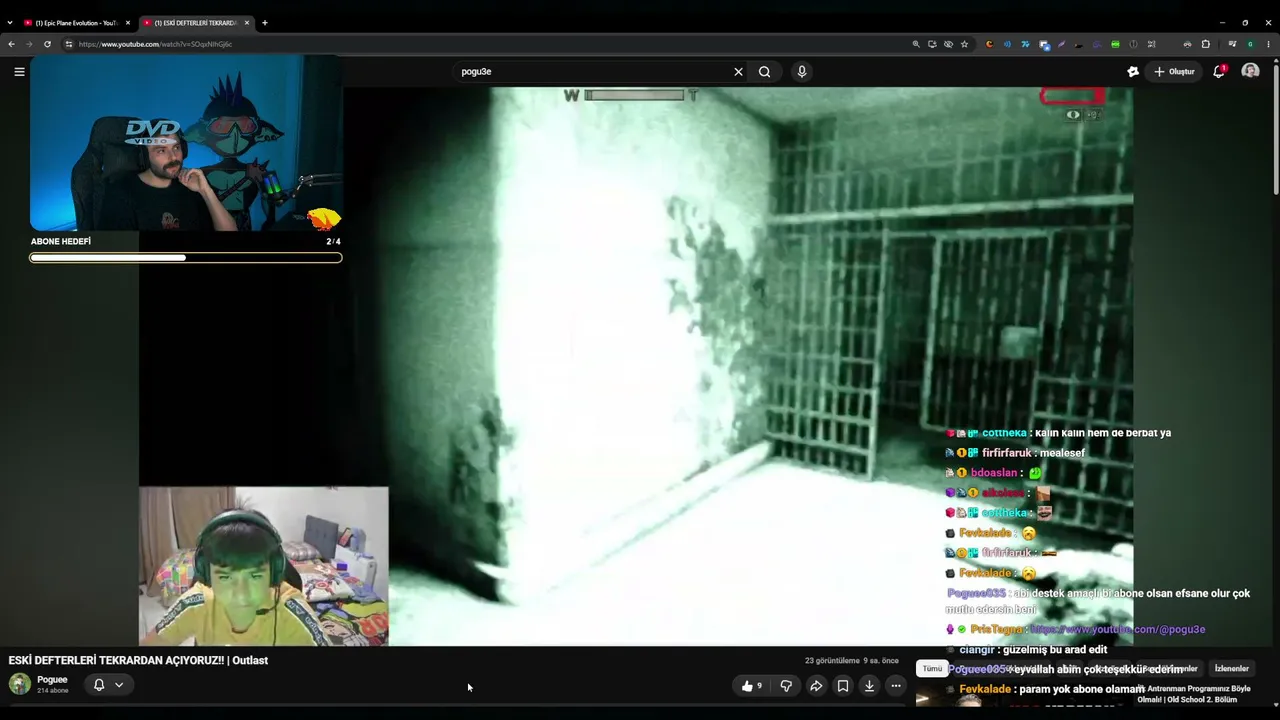
Task: Close the Epic Plane Evolution tab
Action: click(128, 23)
